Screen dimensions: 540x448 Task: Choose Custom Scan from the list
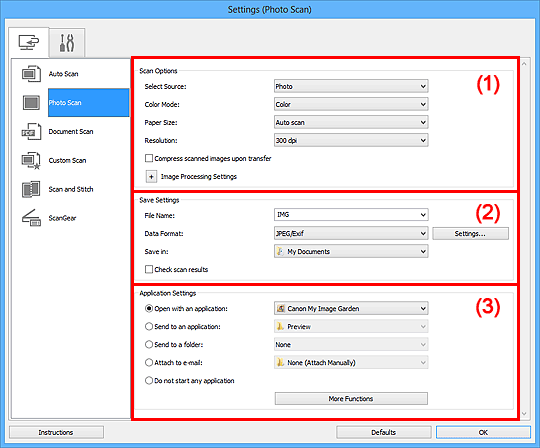coord(67,160)
